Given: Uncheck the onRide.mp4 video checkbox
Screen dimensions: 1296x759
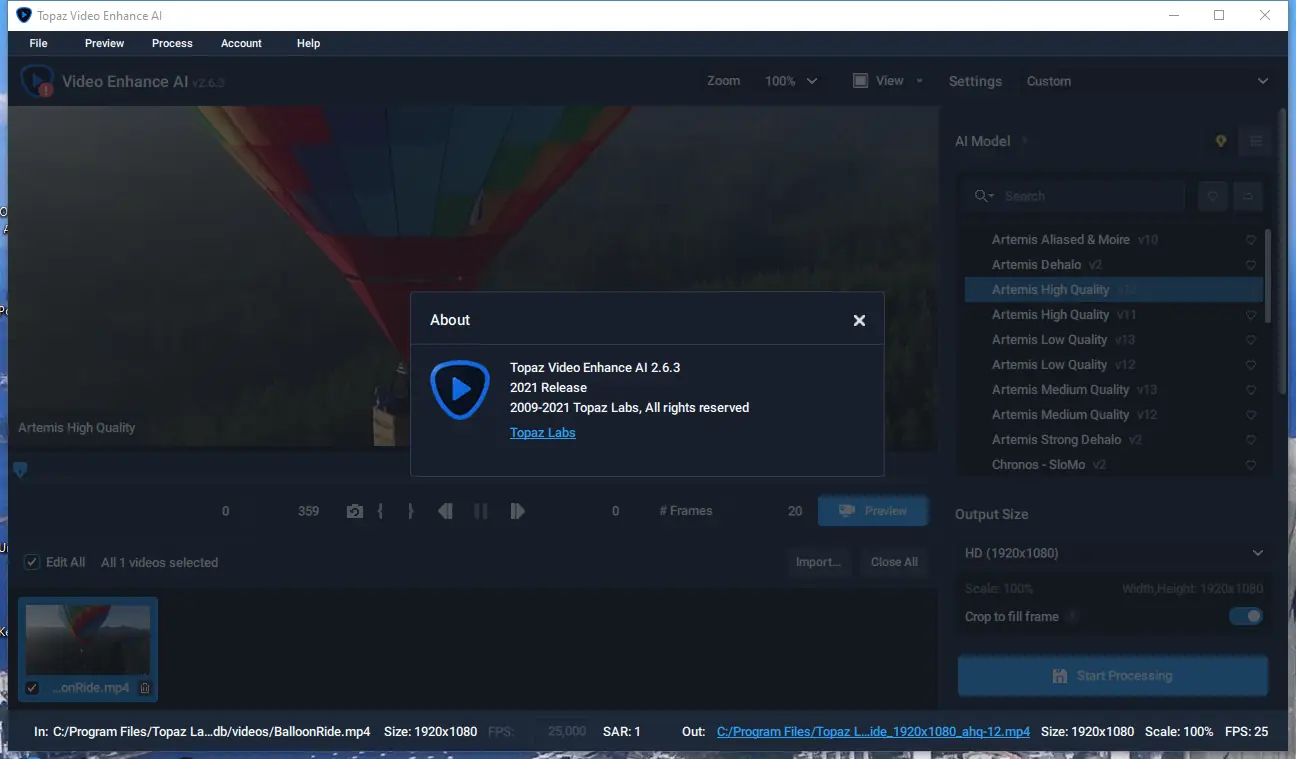Looking at the screenshot, I should [32, 688].
